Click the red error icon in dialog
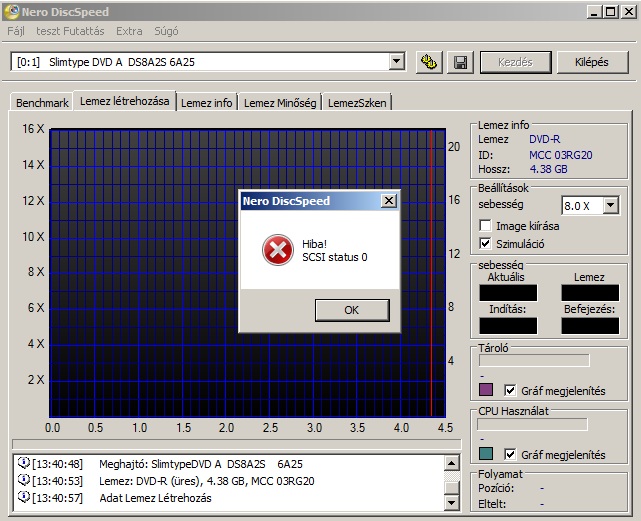 click(278, 250)
